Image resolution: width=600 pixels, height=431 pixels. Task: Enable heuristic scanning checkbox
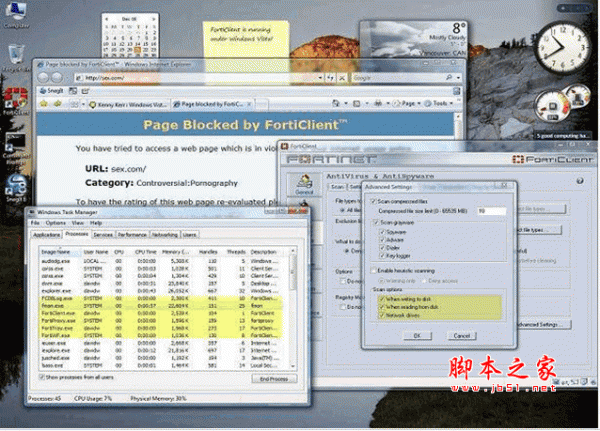[x=373, y=271]
